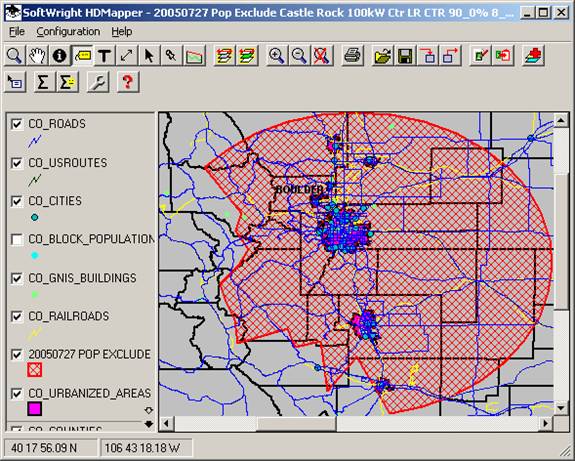Open the Configuration menu
Screen dimensions: 575x461
point(68,32)
